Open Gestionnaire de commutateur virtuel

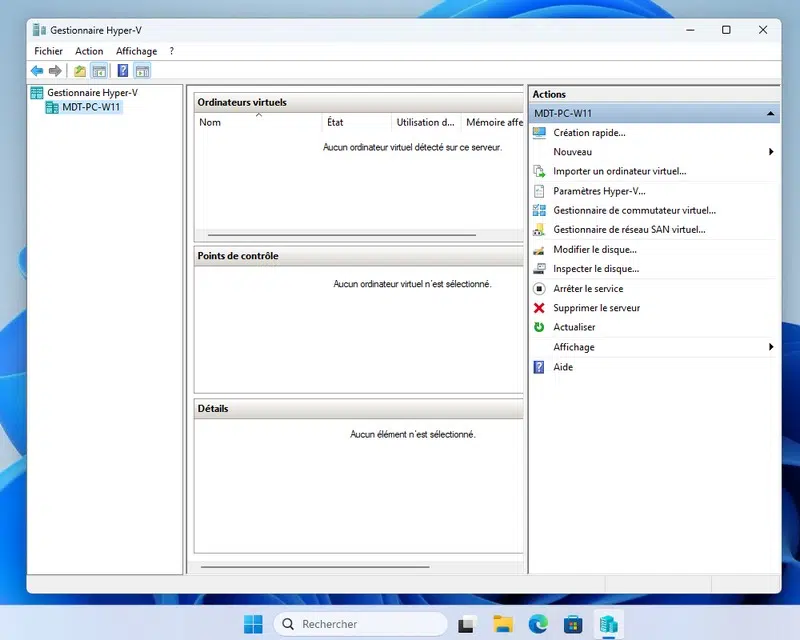pyautogui.click(x=634, y=210)
